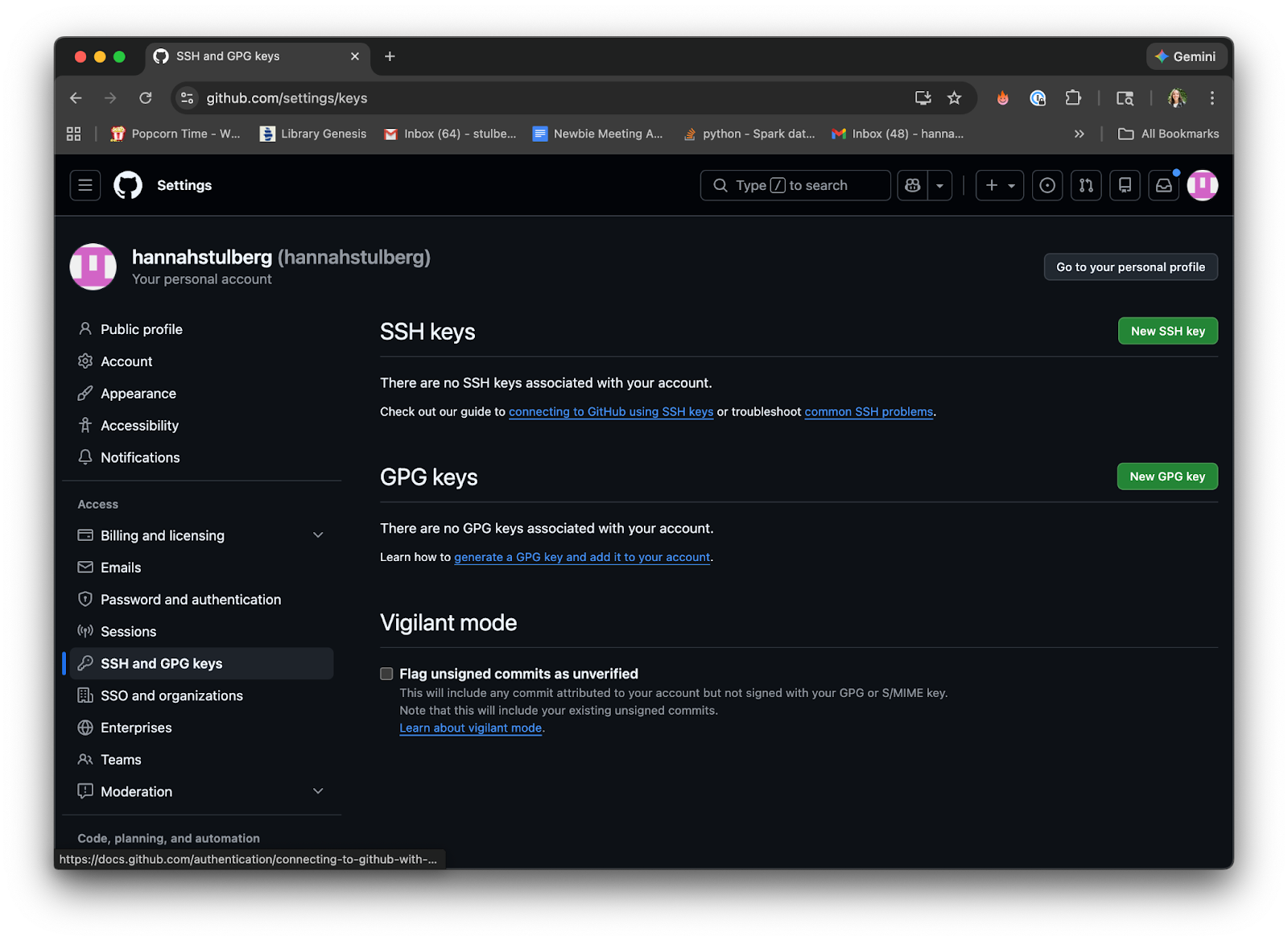Select Password and authentication in sidebar

(x=191, y=599)
